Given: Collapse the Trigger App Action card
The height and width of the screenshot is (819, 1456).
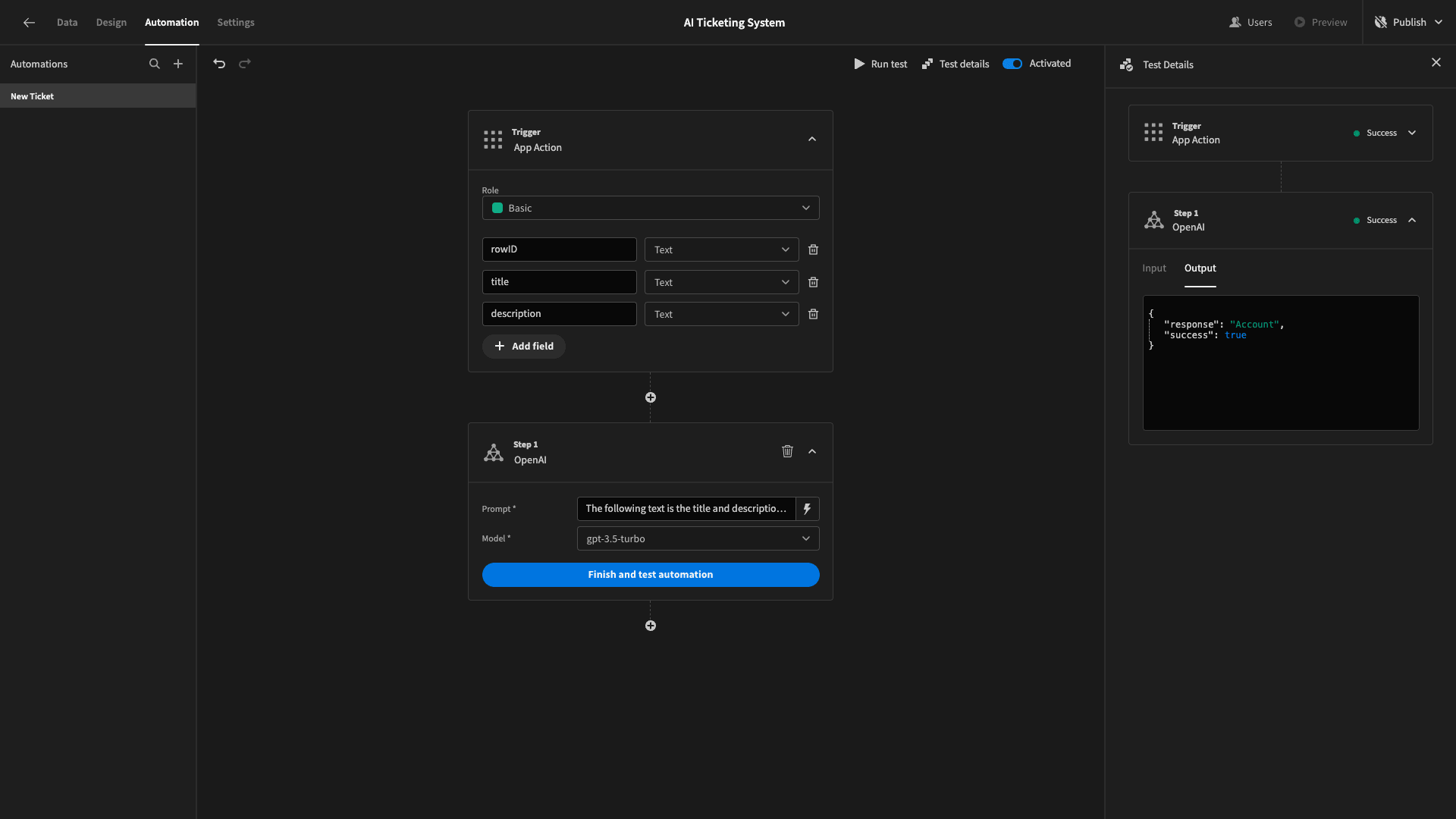Looking at the screenshot, I should (x=812, y=140).
